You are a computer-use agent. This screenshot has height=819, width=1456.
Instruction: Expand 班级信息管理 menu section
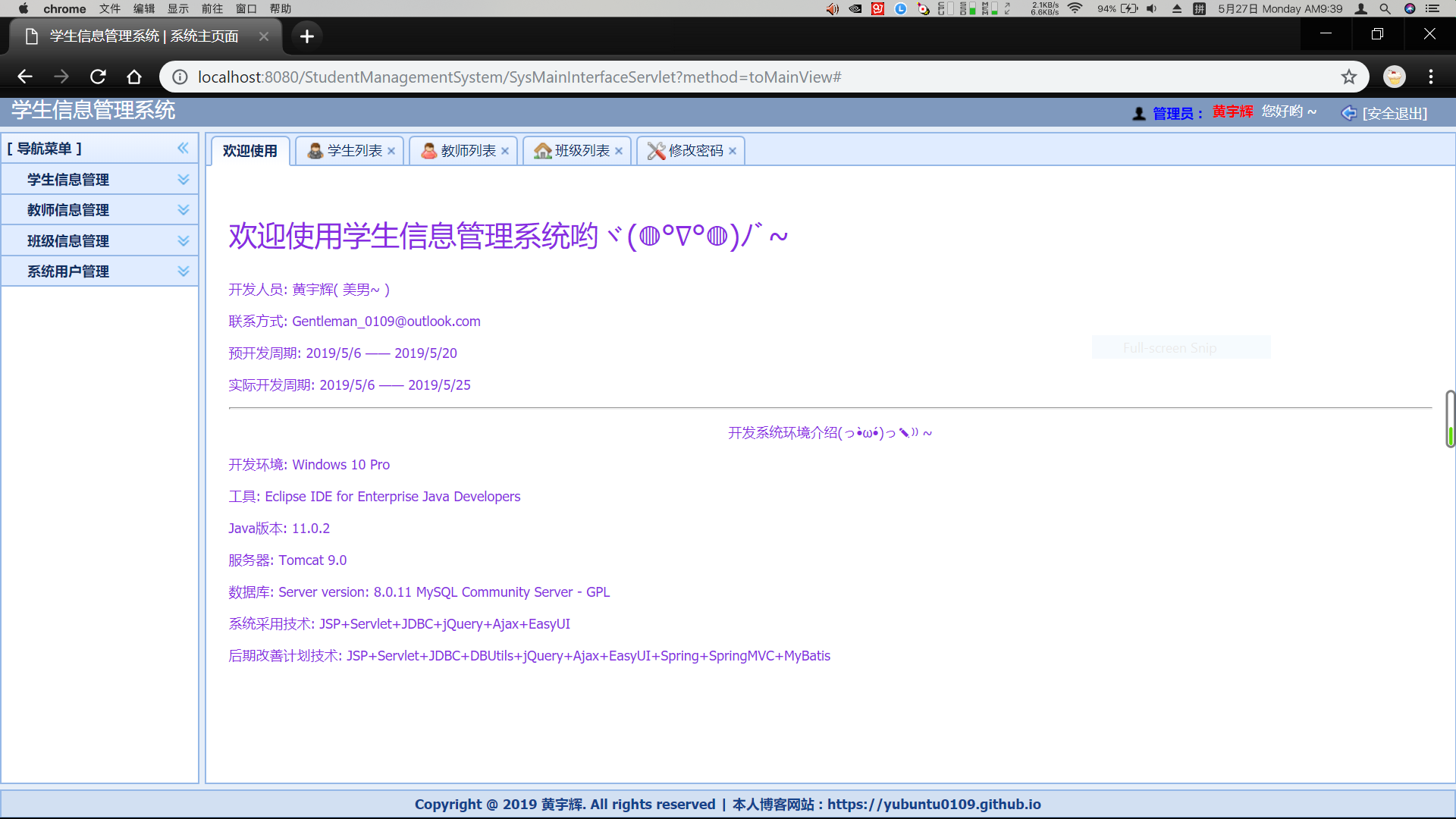pos(183,241)
